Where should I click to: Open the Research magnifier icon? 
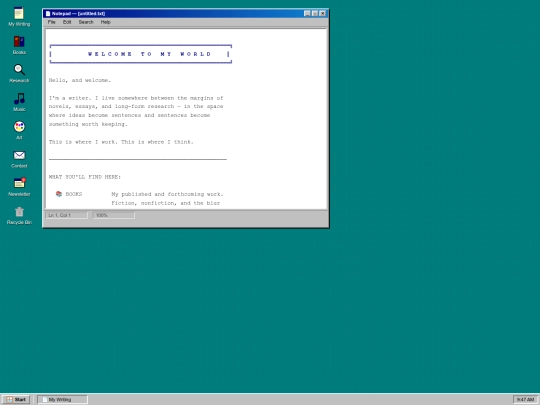19,73
